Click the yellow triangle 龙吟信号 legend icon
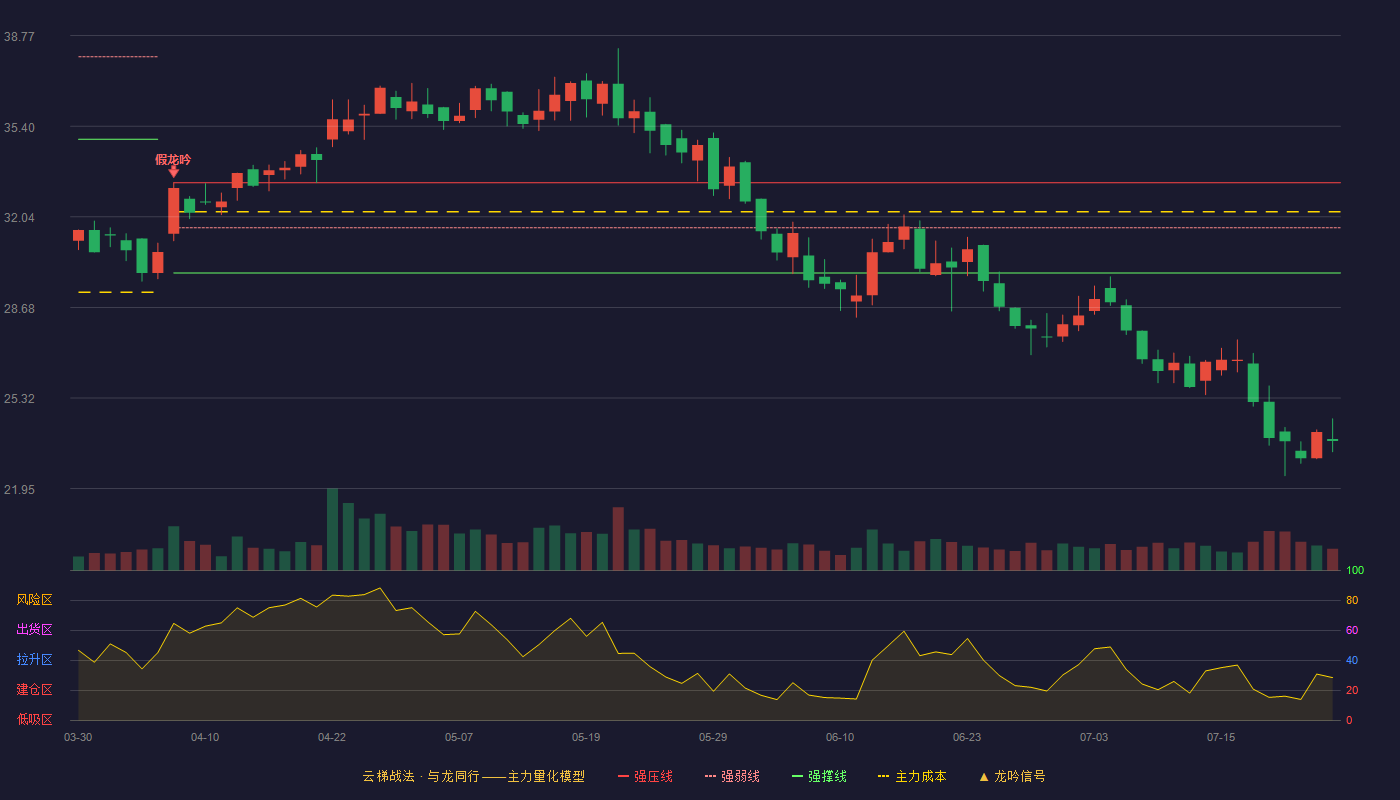 984,776
